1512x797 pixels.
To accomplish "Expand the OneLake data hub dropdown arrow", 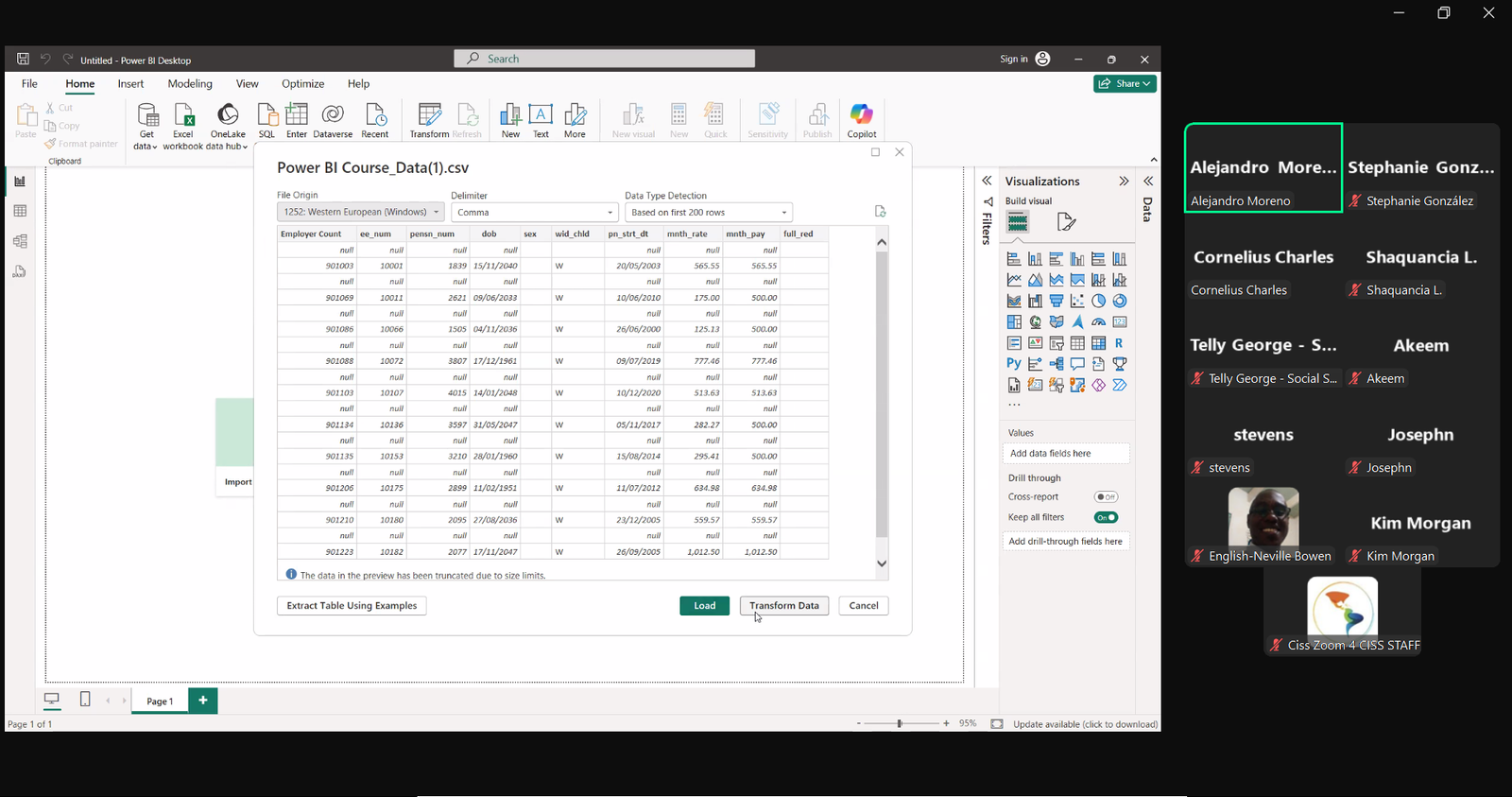I will click(x=245, y=147).
